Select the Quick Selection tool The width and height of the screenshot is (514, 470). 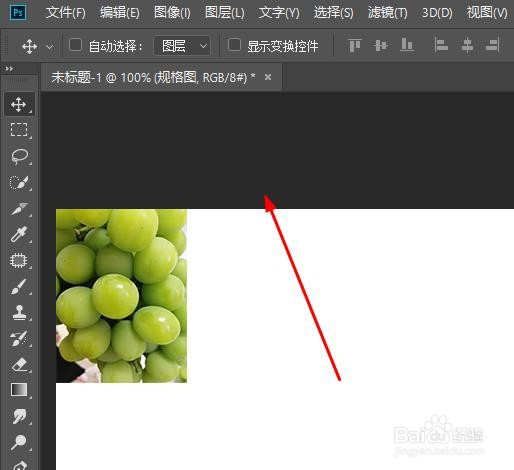coord(19,182)
